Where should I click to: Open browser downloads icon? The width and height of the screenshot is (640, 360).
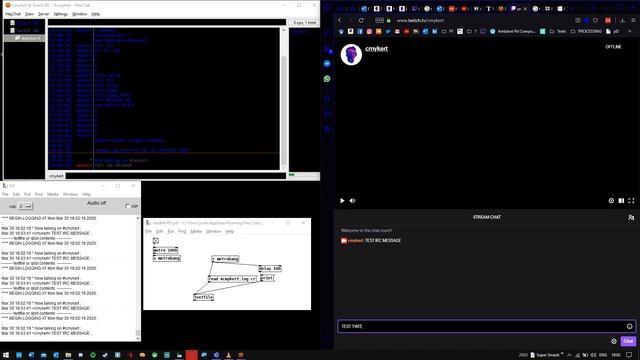coord(622,20)
